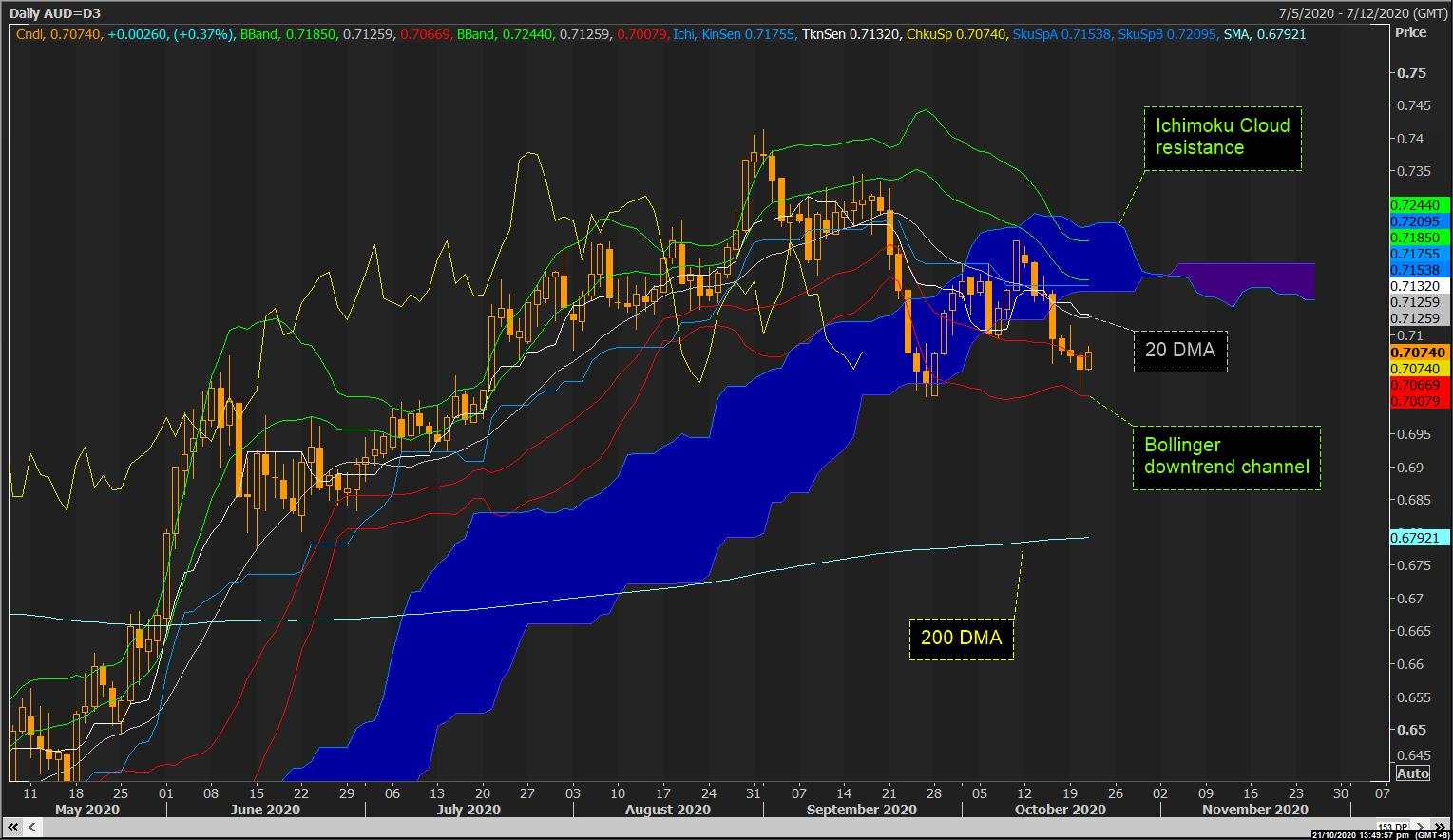Select the SkuSpA 0.71538 legend entry
This screenshot has height=840, width=1453.
click(1061, 34)
